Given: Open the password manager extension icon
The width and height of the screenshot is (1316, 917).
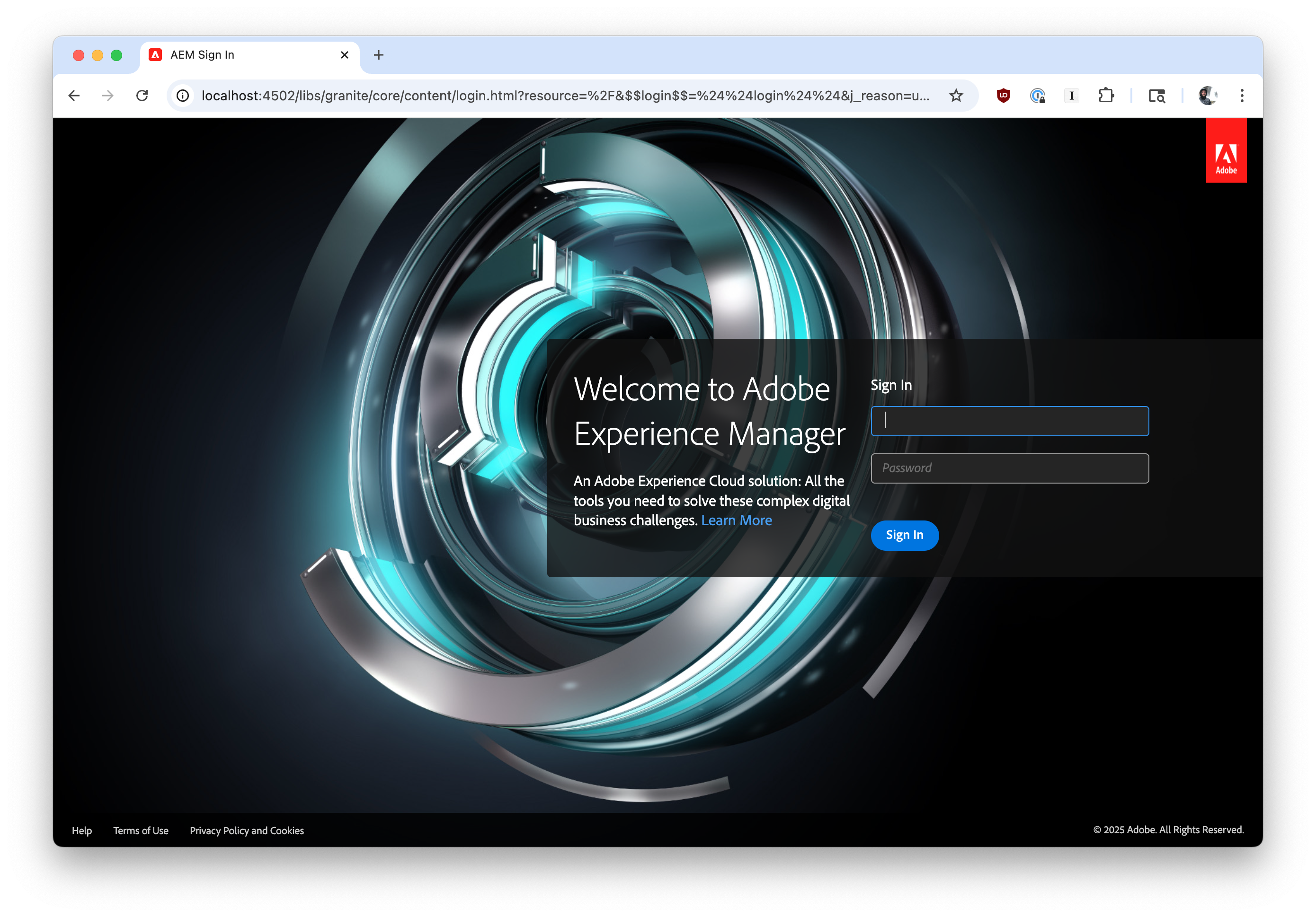Looking at the screenshot, I should [1038, 96].
